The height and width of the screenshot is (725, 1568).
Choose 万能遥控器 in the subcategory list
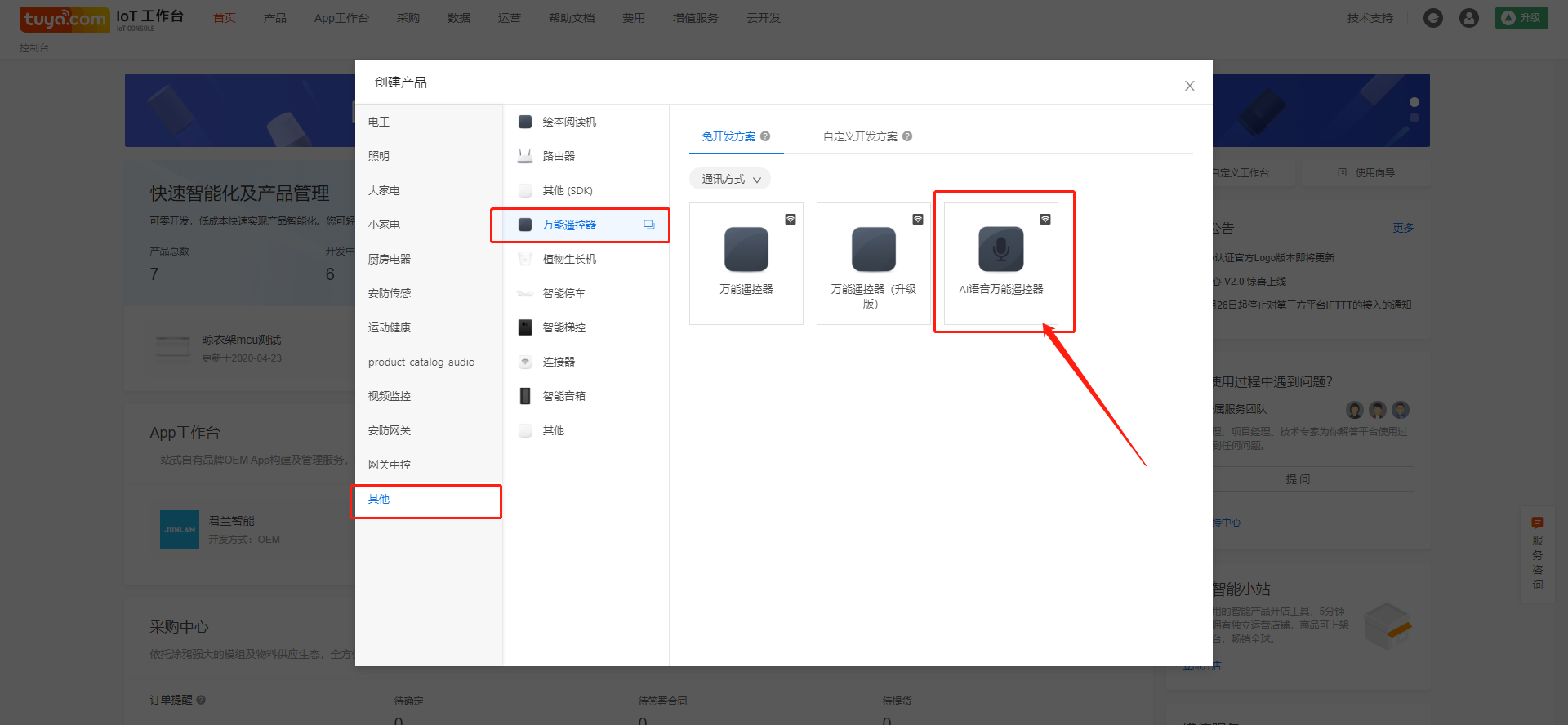click(x=569, y=225)
